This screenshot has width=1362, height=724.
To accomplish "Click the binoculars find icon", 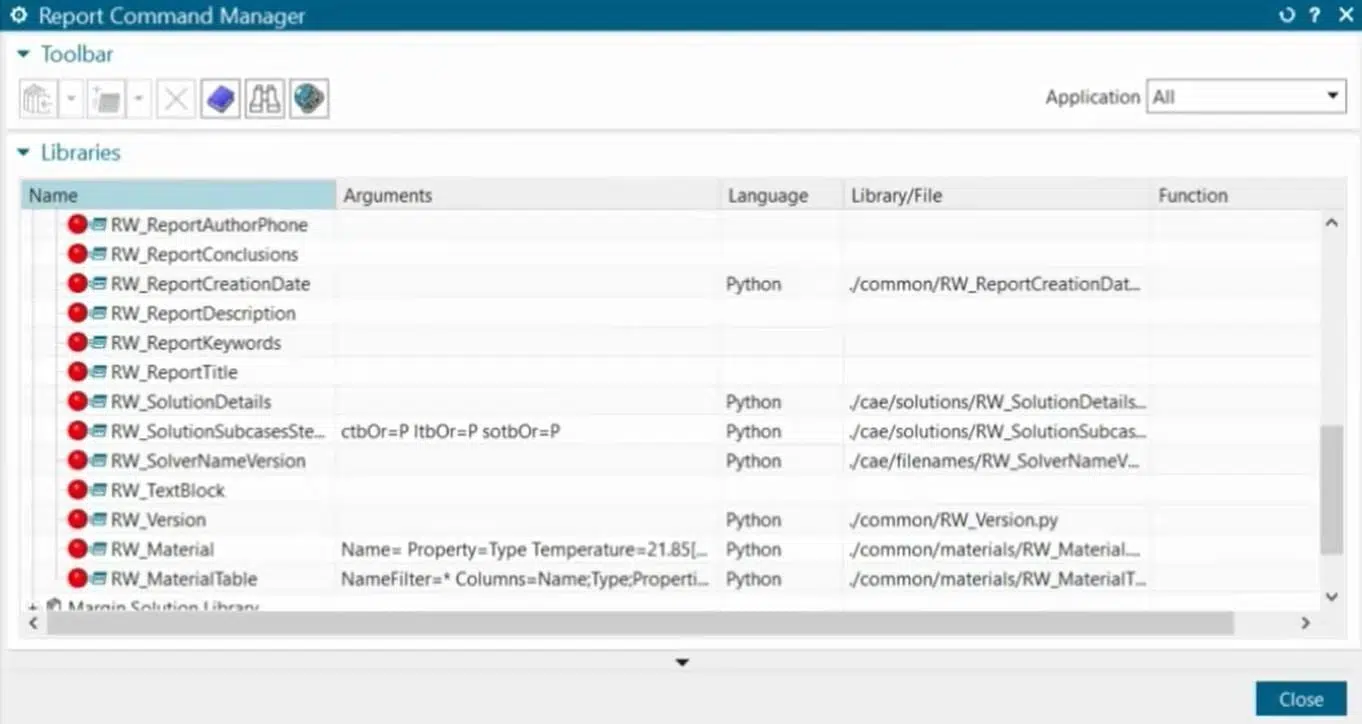I will point(265,99).
